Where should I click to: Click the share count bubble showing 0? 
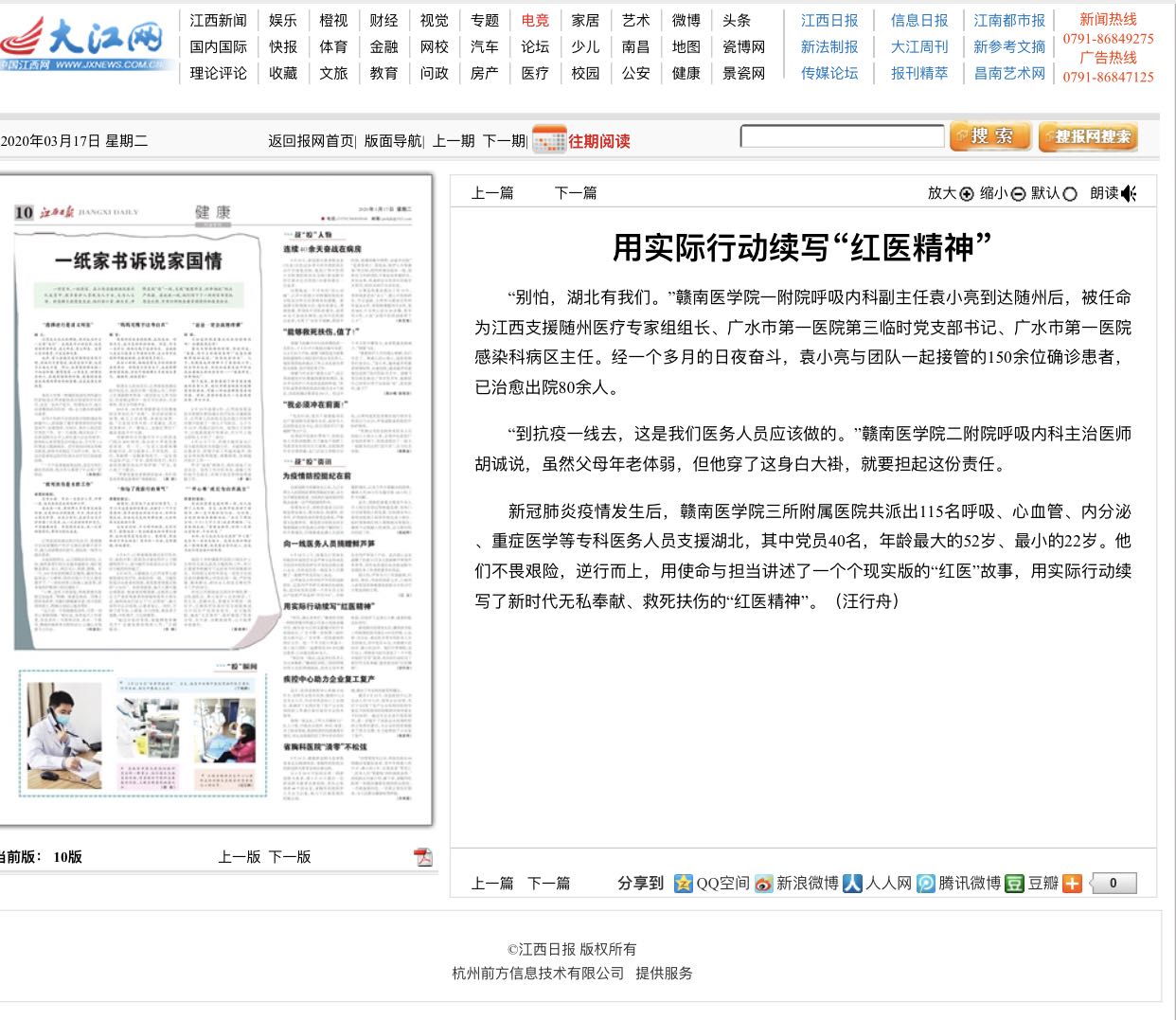[x=1112, y=883]
